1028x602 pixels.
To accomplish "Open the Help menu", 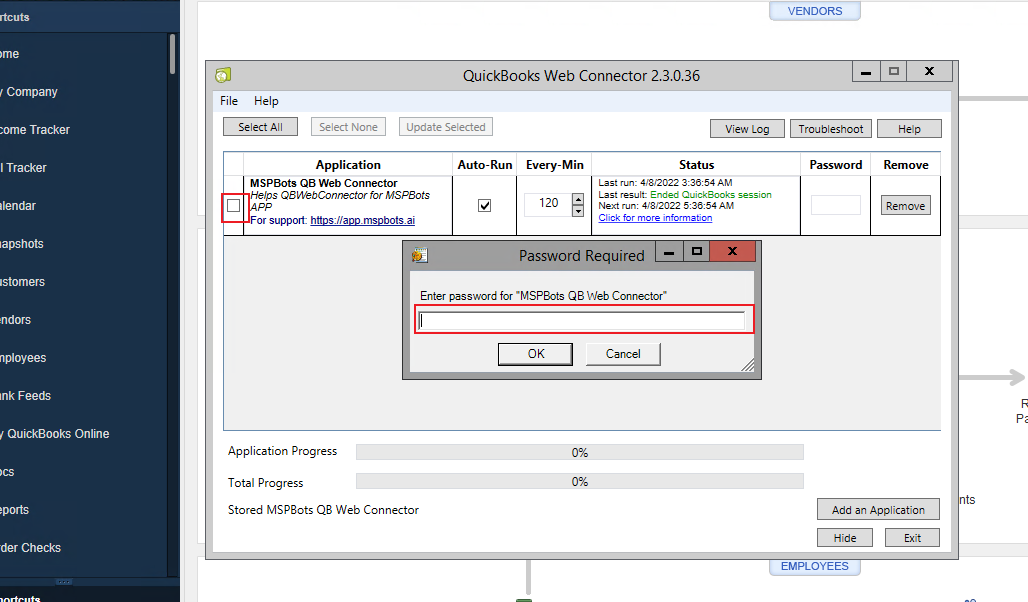I will [266, 101].
